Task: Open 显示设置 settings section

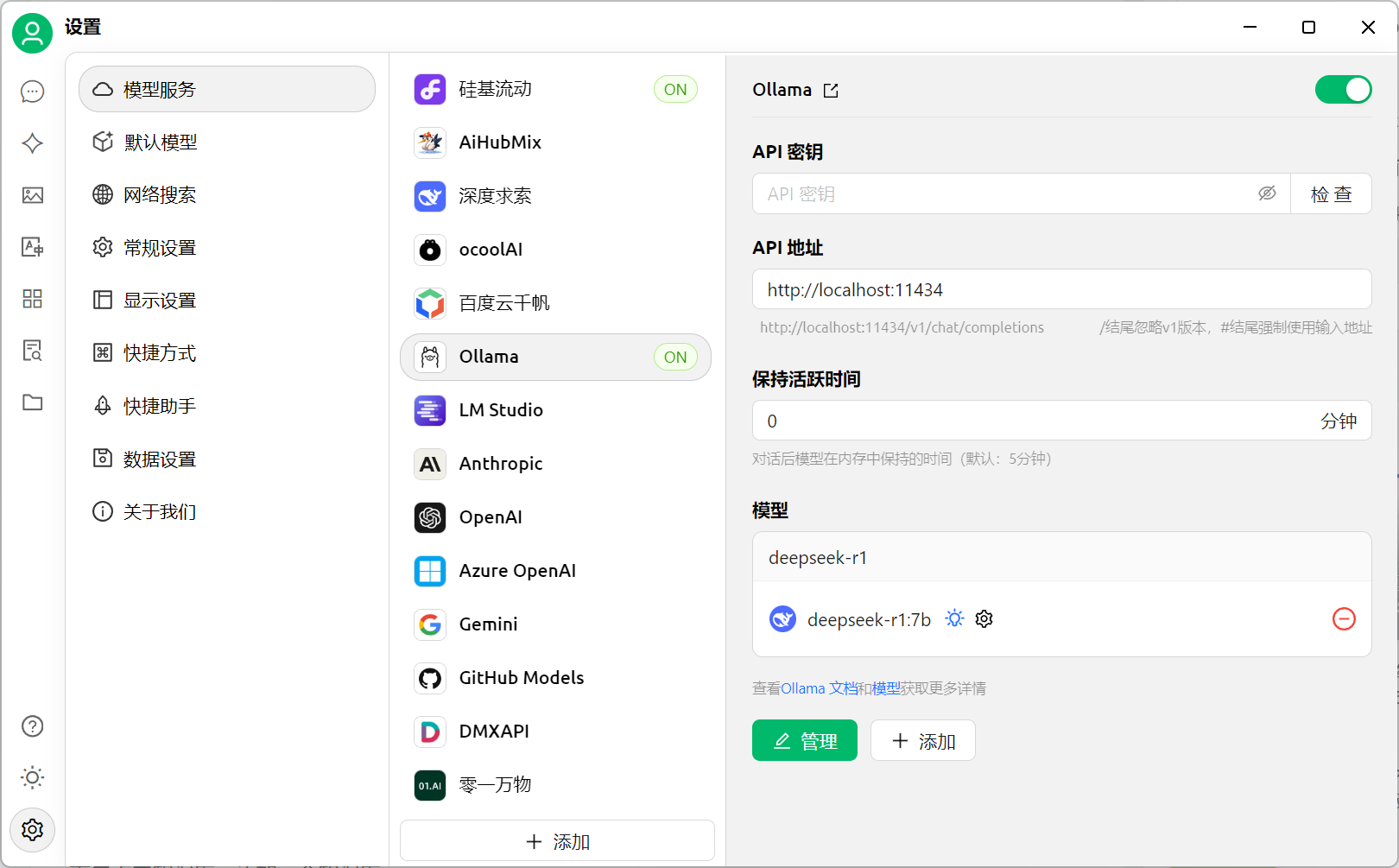Action: pyautogui.click(x=227, y=301)
